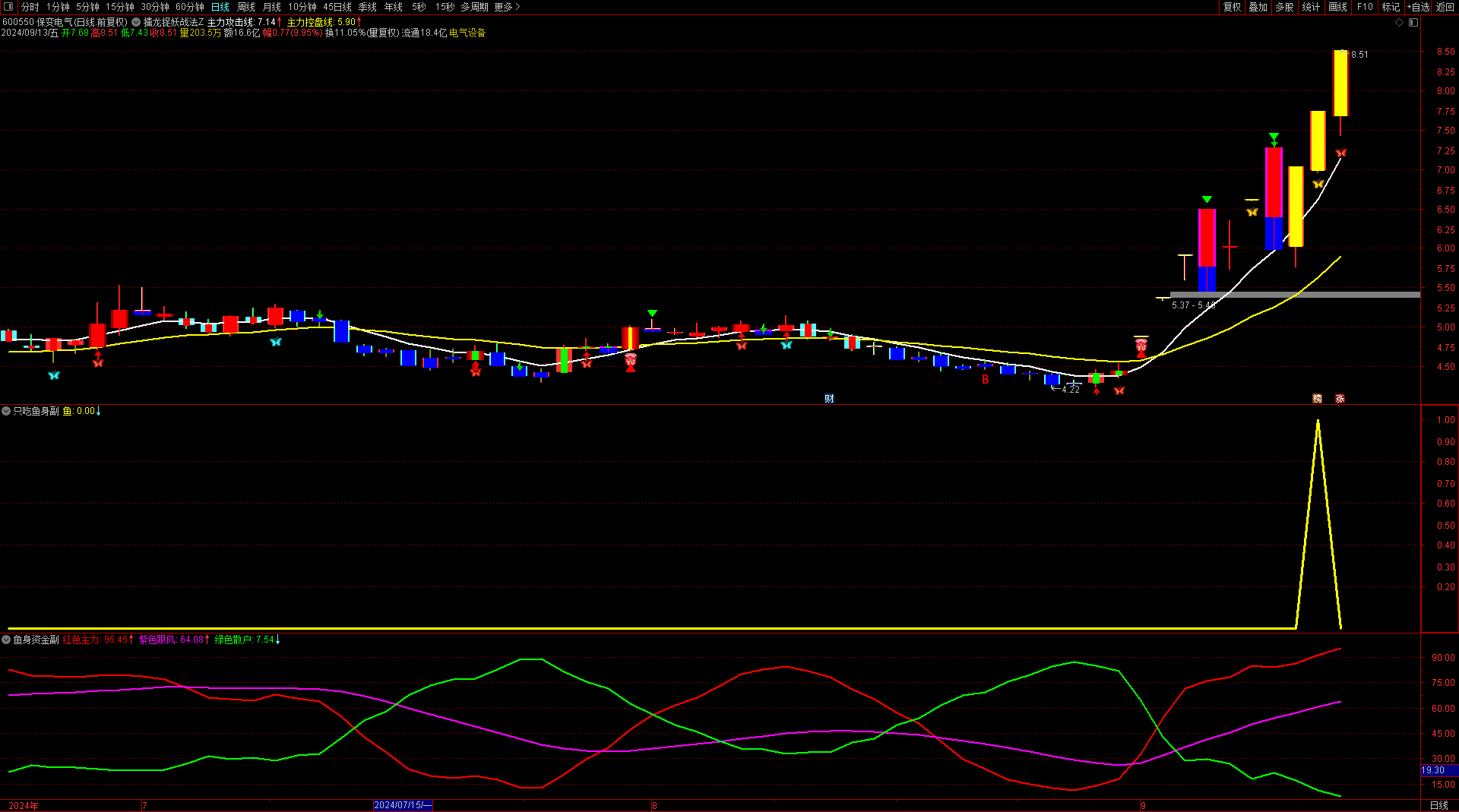Switch to 年线 yearly chart
Viewport: 1459px width, 812px height.
pyautogui.click(x=394, y=7)
